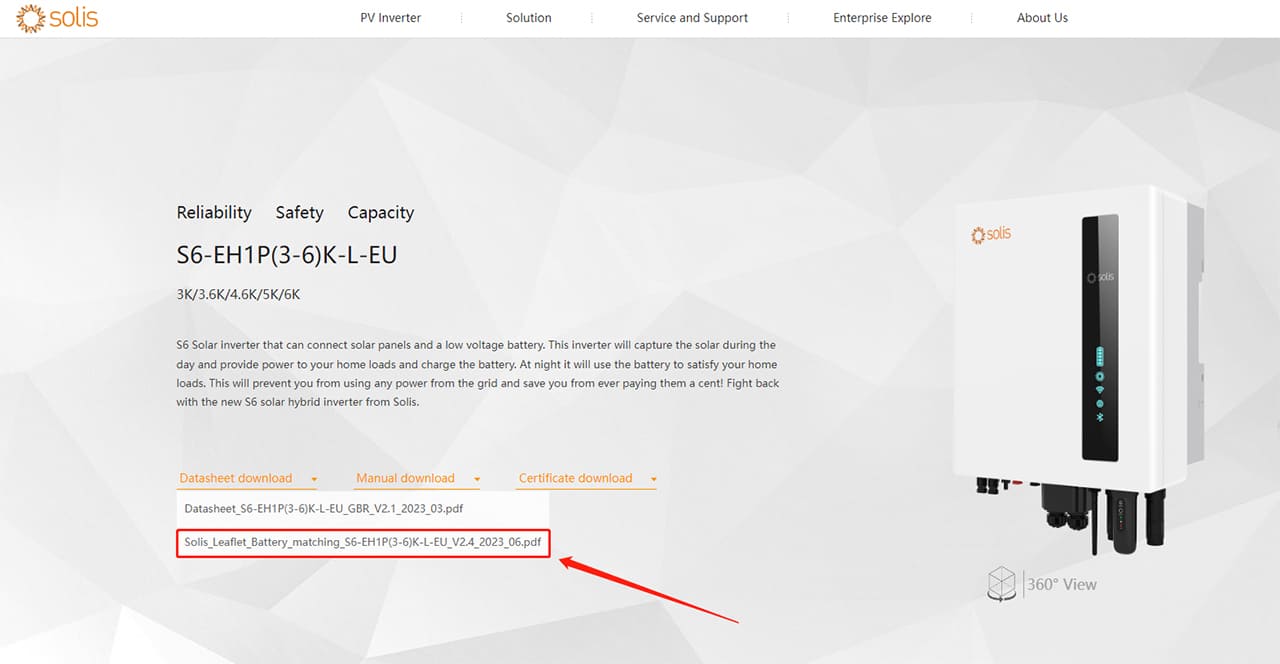Open the Enterprise Explore menu
1280x664 pixels.
882,18
